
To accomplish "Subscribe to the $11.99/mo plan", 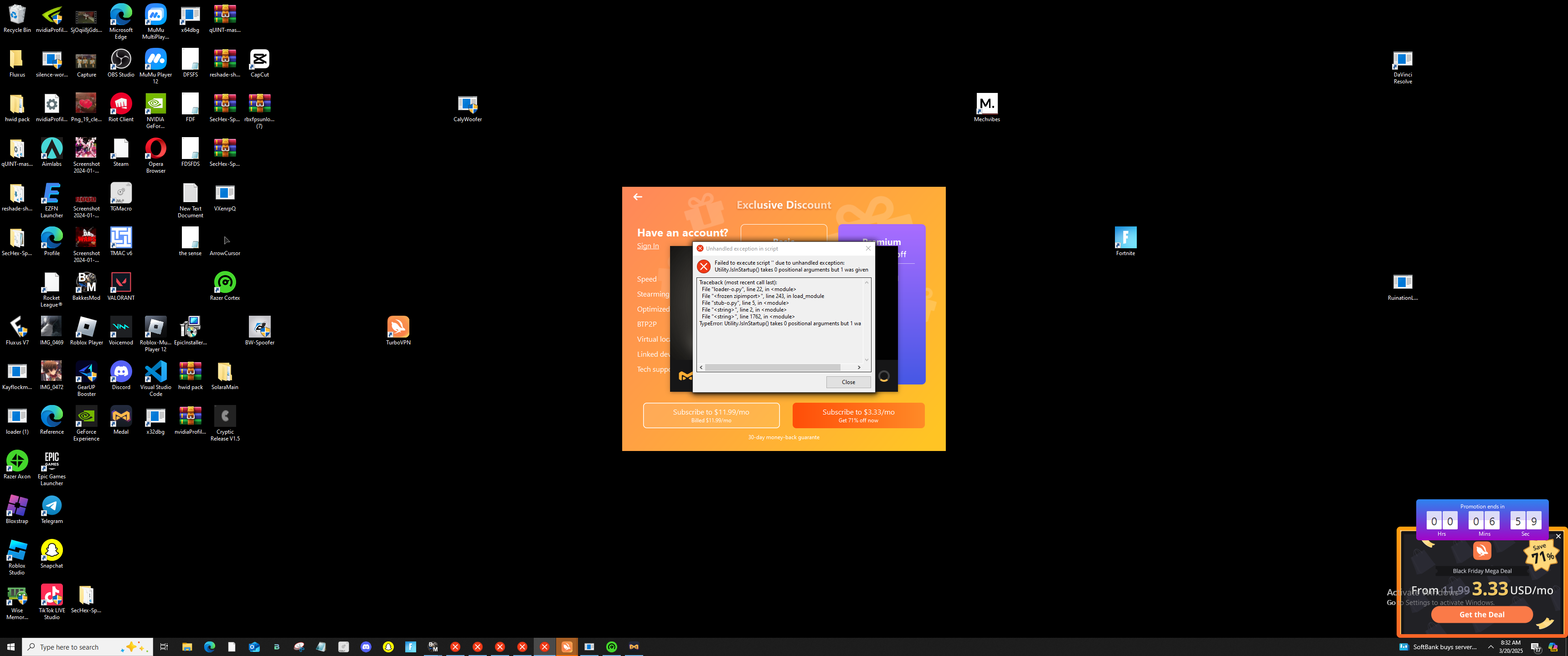I will point(710,415).
